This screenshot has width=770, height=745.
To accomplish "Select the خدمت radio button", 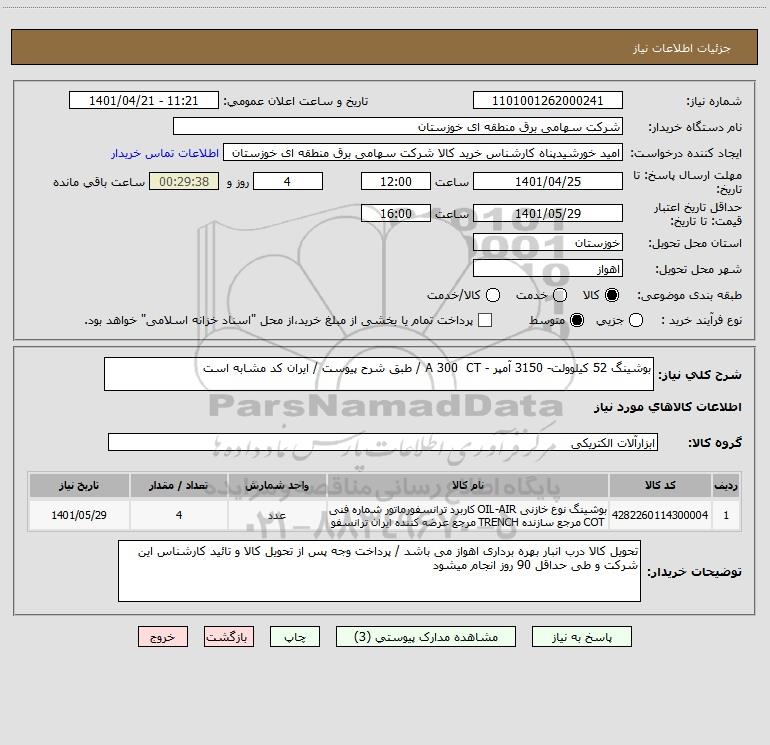I will point(560,295).
